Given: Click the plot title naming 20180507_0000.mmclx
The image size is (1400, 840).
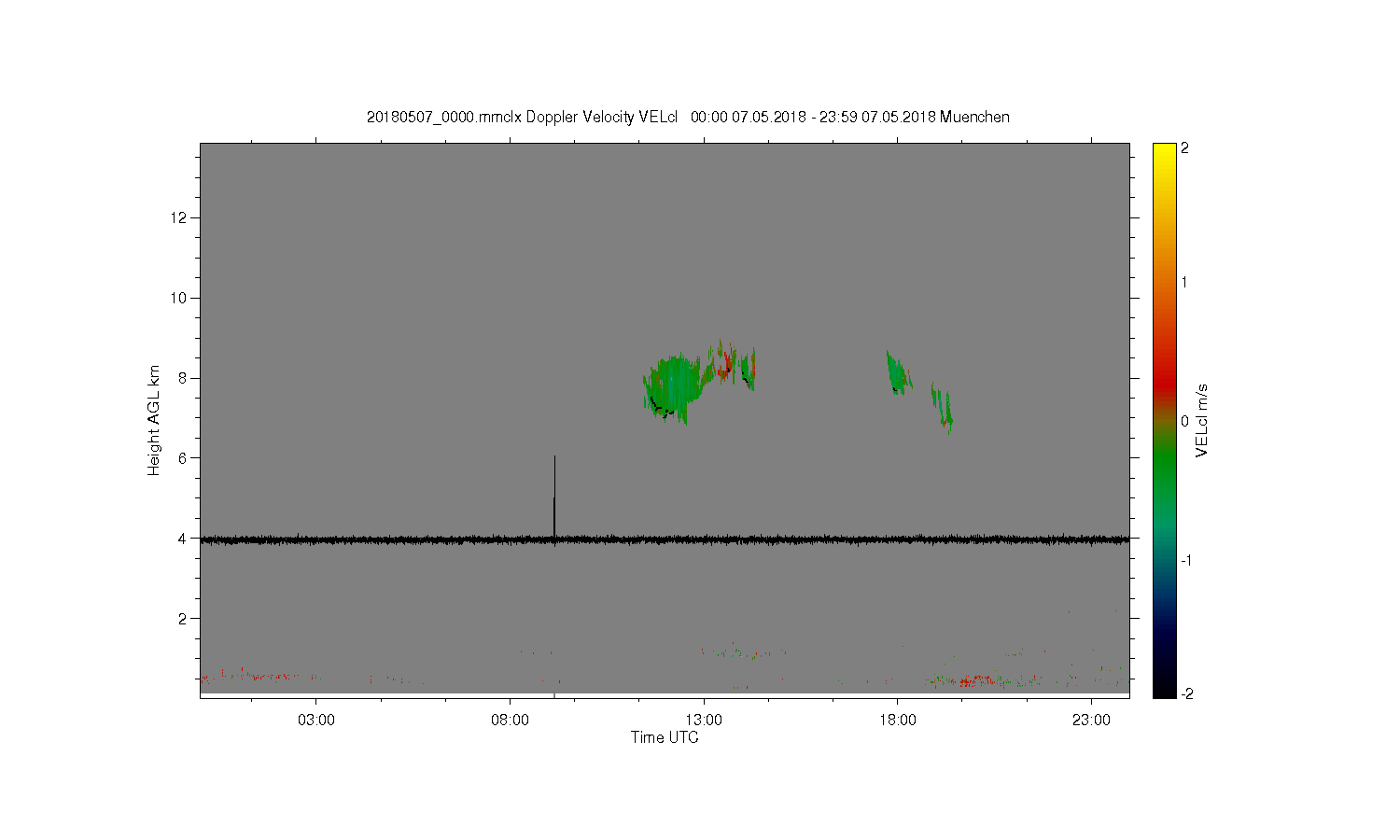Looking at the screenshot, I should click(x=688, y=117).
